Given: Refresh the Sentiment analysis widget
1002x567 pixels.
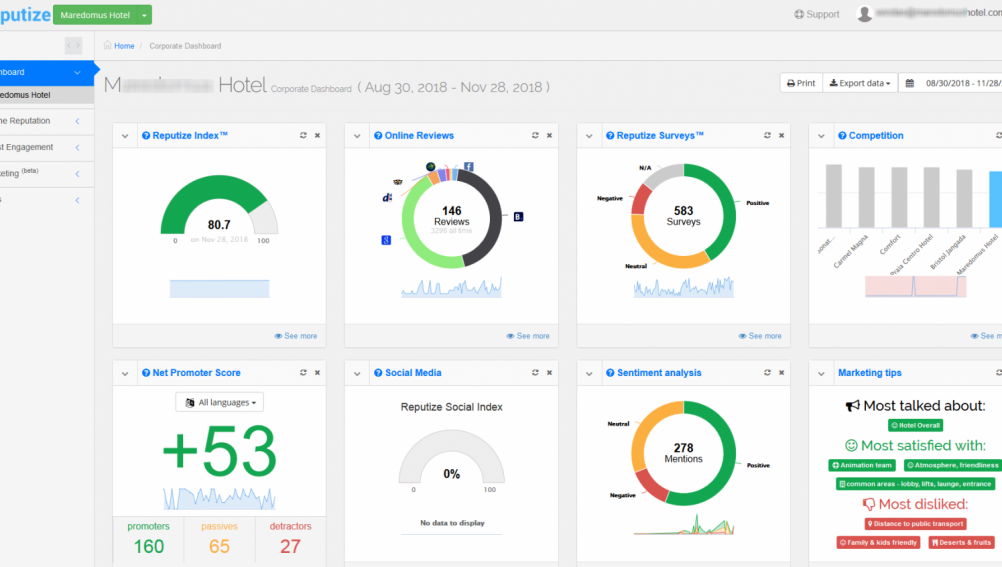Looking at the screenshot, I should [x=767, y=372].
